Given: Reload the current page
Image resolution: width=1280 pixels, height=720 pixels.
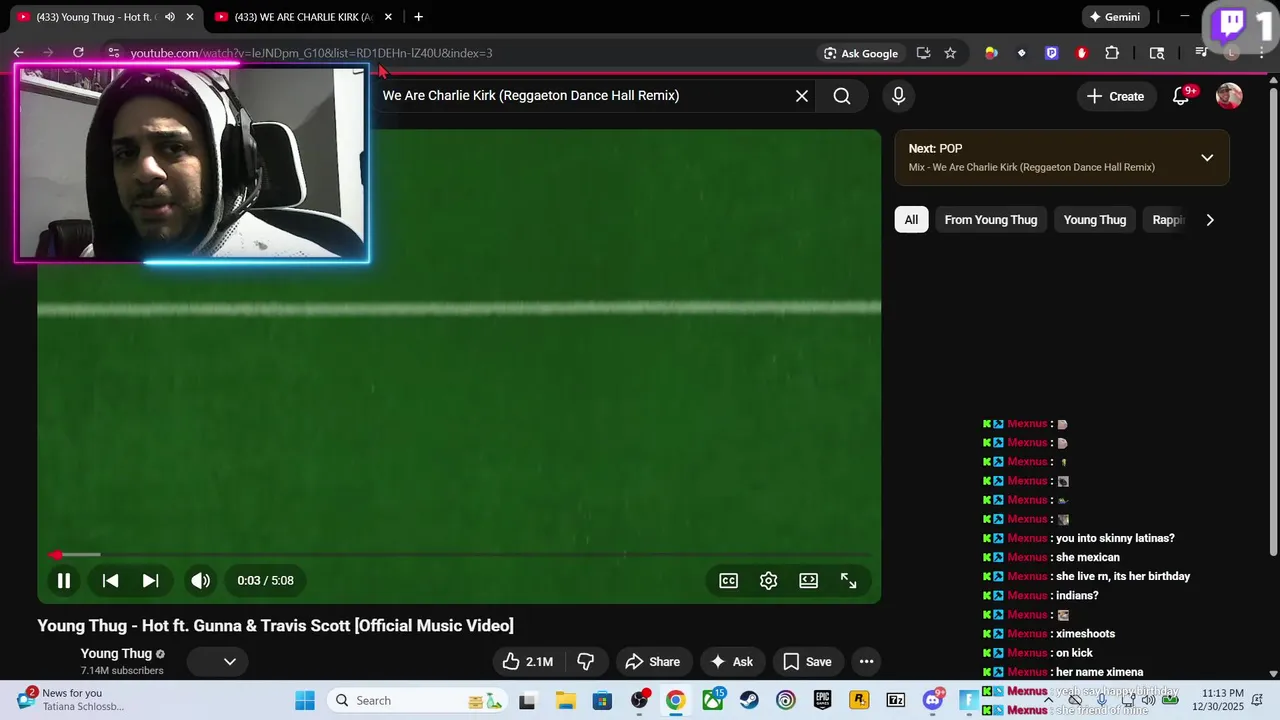Looking at the screenshot, I should 78,53.
